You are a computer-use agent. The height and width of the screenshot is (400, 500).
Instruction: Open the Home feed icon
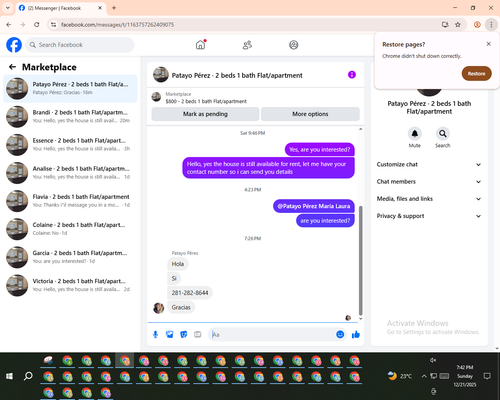(x=200, y=45)
